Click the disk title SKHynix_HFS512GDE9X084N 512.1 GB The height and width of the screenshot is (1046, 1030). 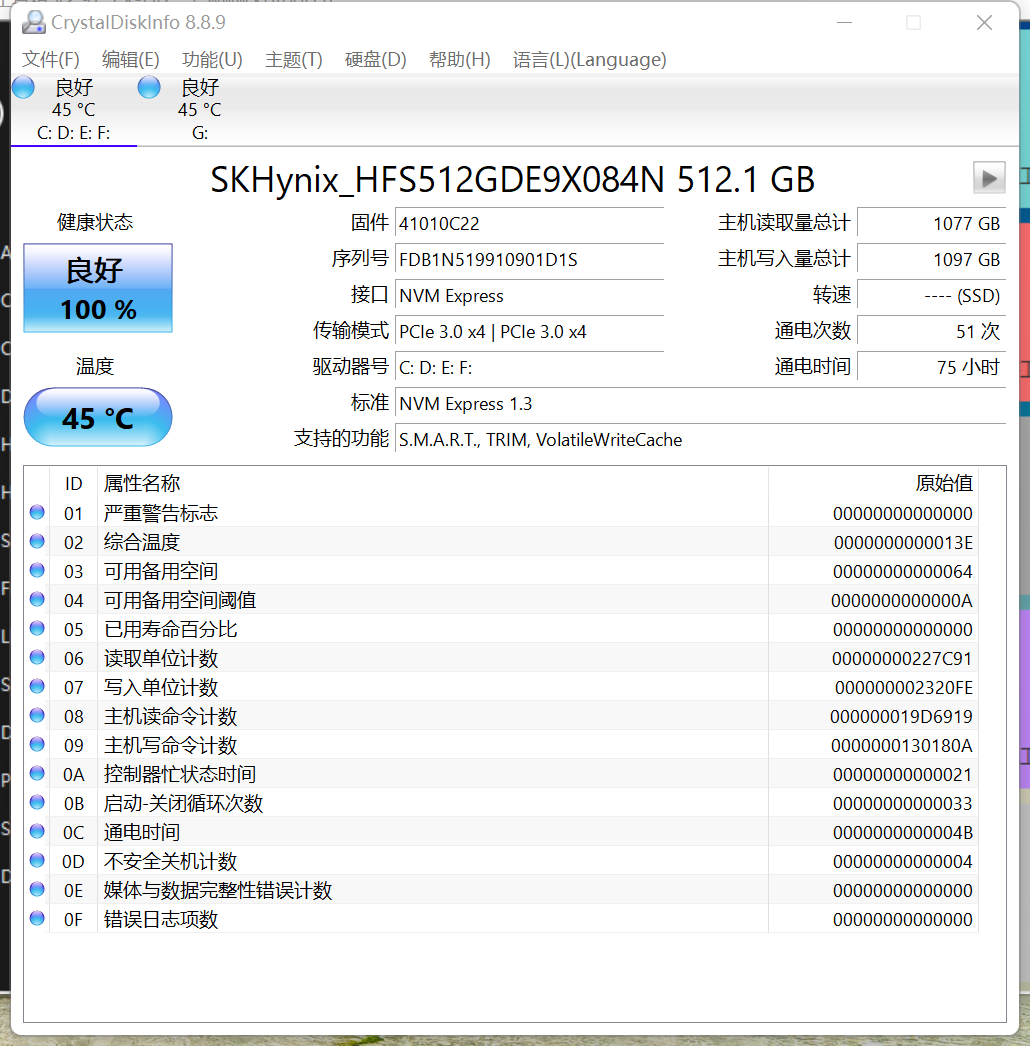pos(512,179)
